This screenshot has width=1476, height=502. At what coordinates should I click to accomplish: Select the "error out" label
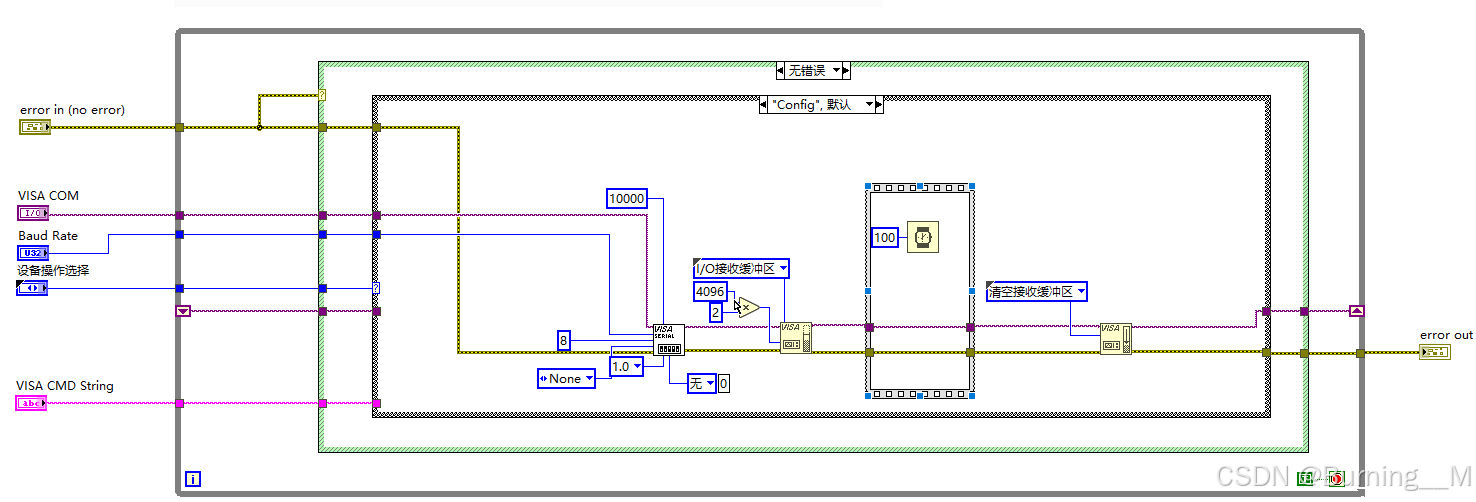pos(1447,335)
